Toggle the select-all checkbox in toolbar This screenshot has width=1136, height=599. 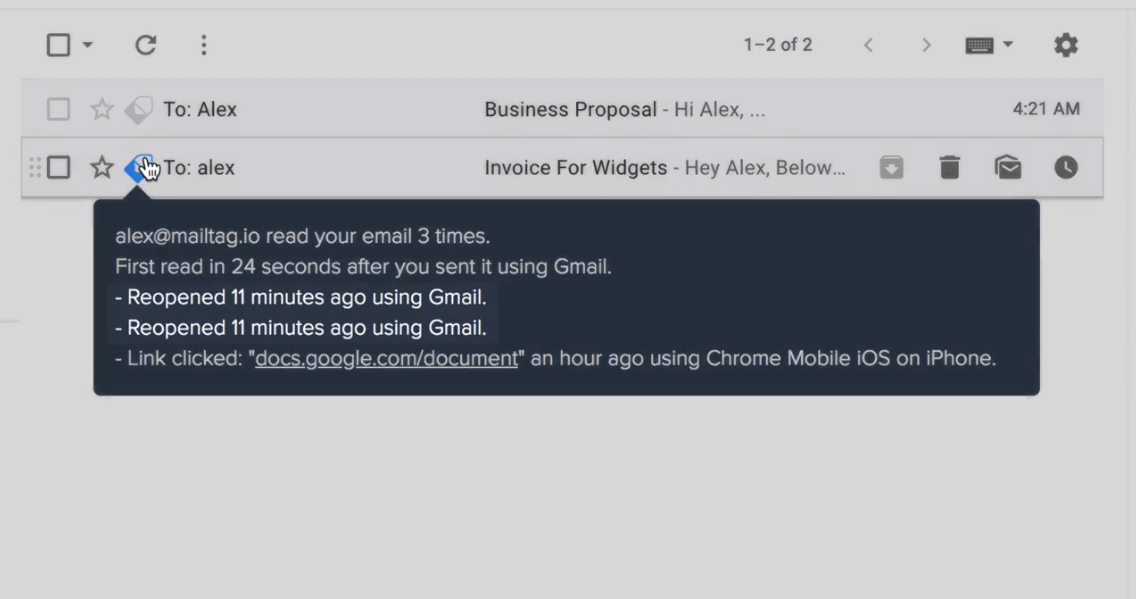tap(59, 45)
